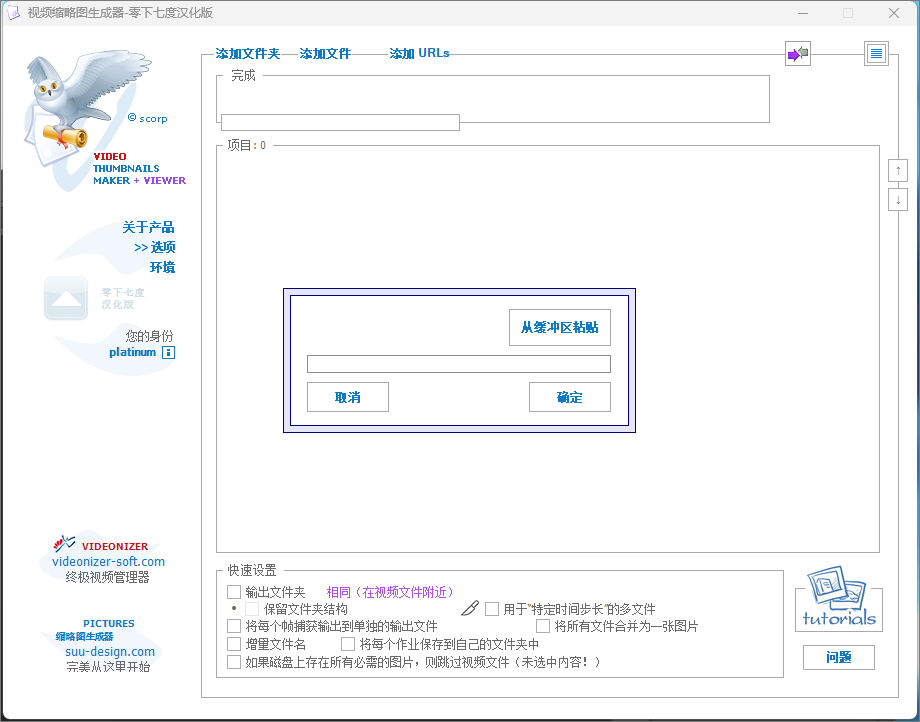The height and width of the screenshot is (722, 920).
Task: Click the text input field in the paste dialog
Action: (458, 363)
